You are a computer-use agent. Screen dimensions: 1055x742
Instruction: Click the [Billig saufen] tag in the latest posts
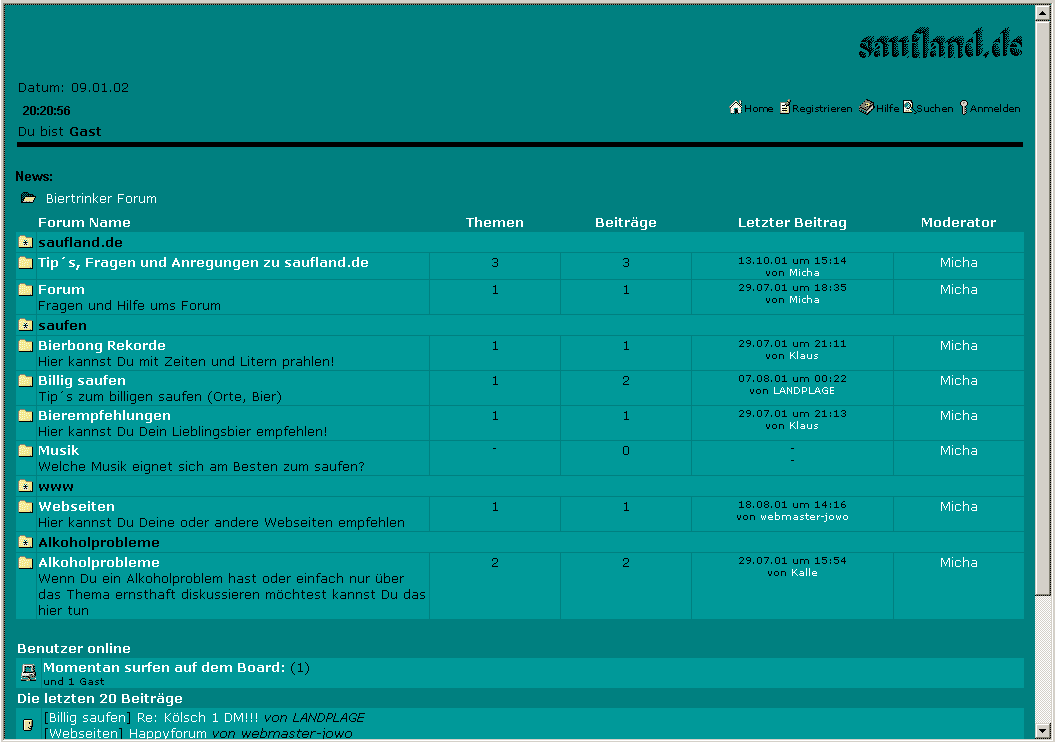click(x=87, y=717)
